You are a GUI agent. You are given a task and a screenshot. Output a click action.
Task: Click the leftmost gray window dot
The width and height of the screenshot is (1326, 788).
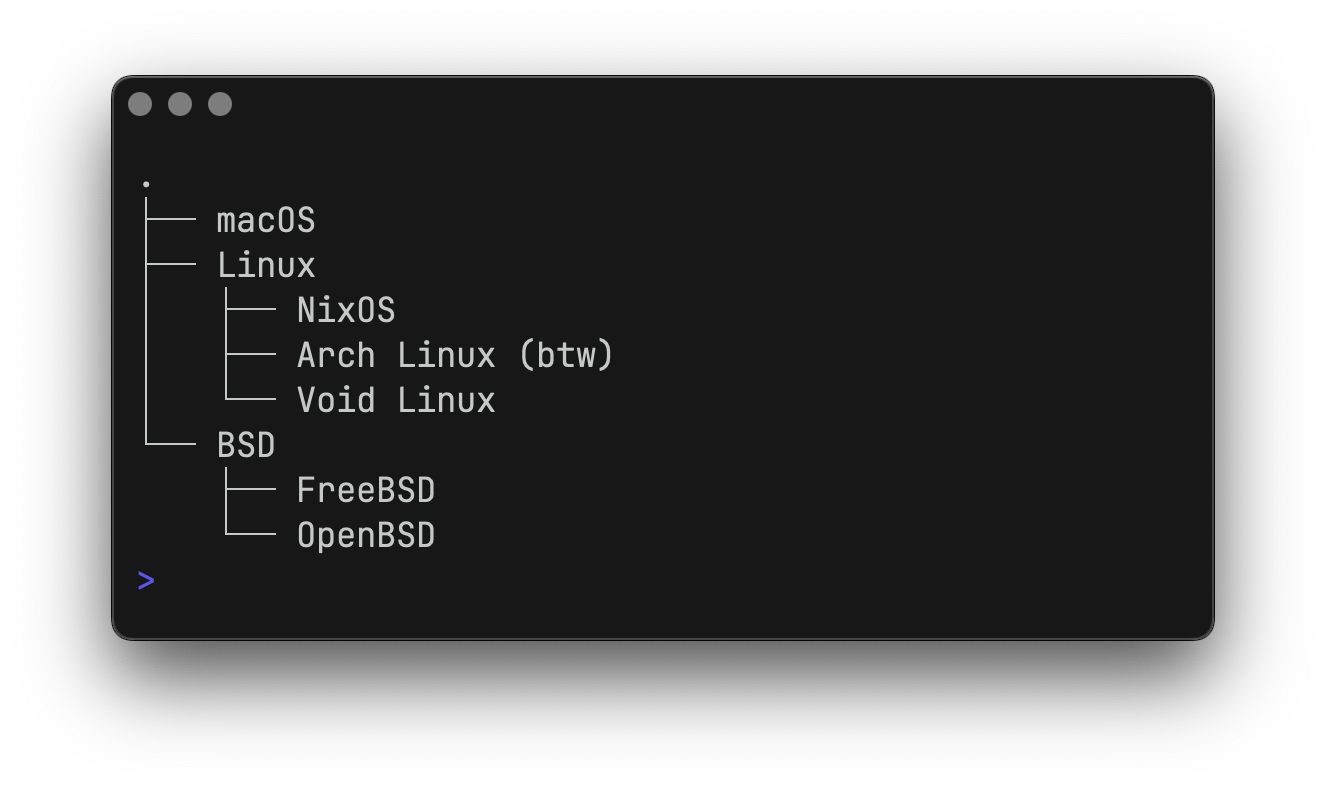click(141, 104)
